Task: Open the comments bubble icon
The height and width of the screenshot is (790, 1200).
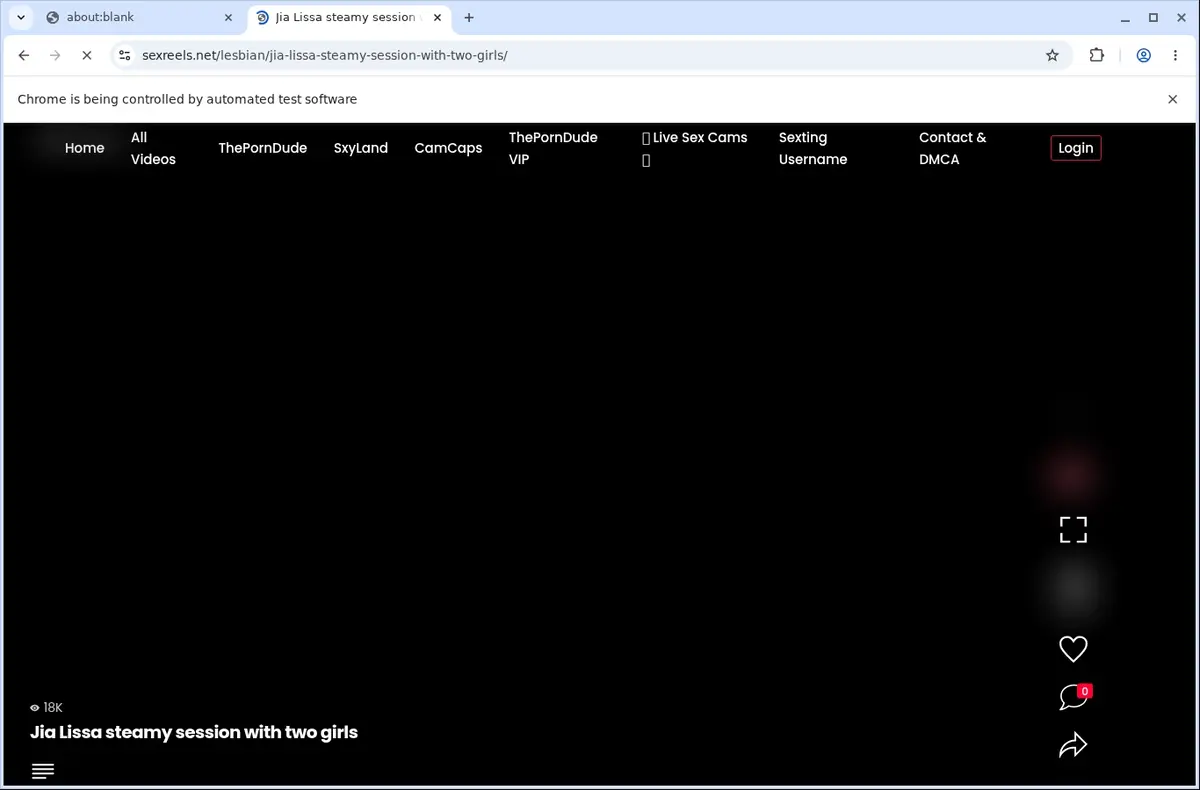Action: (1074, 697)
